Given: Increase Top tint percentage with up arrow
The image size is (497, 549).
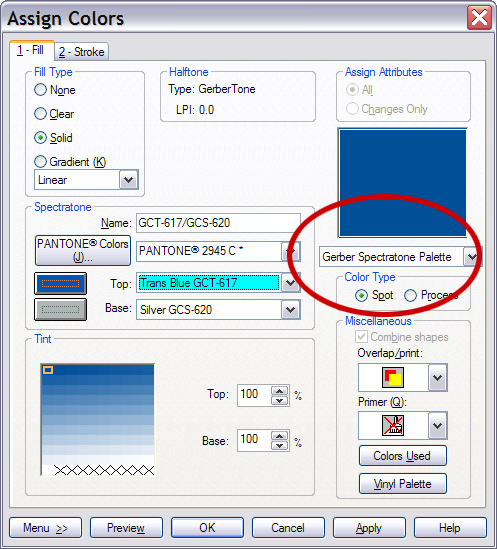Looking at the screenshot, I should (279, 391).
